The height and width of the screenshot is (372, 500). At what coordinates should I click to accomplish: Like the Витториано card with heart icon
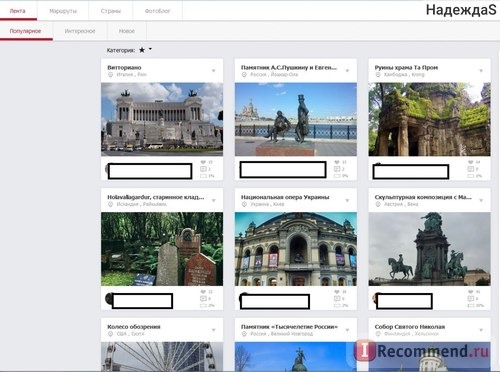point(203,162)
